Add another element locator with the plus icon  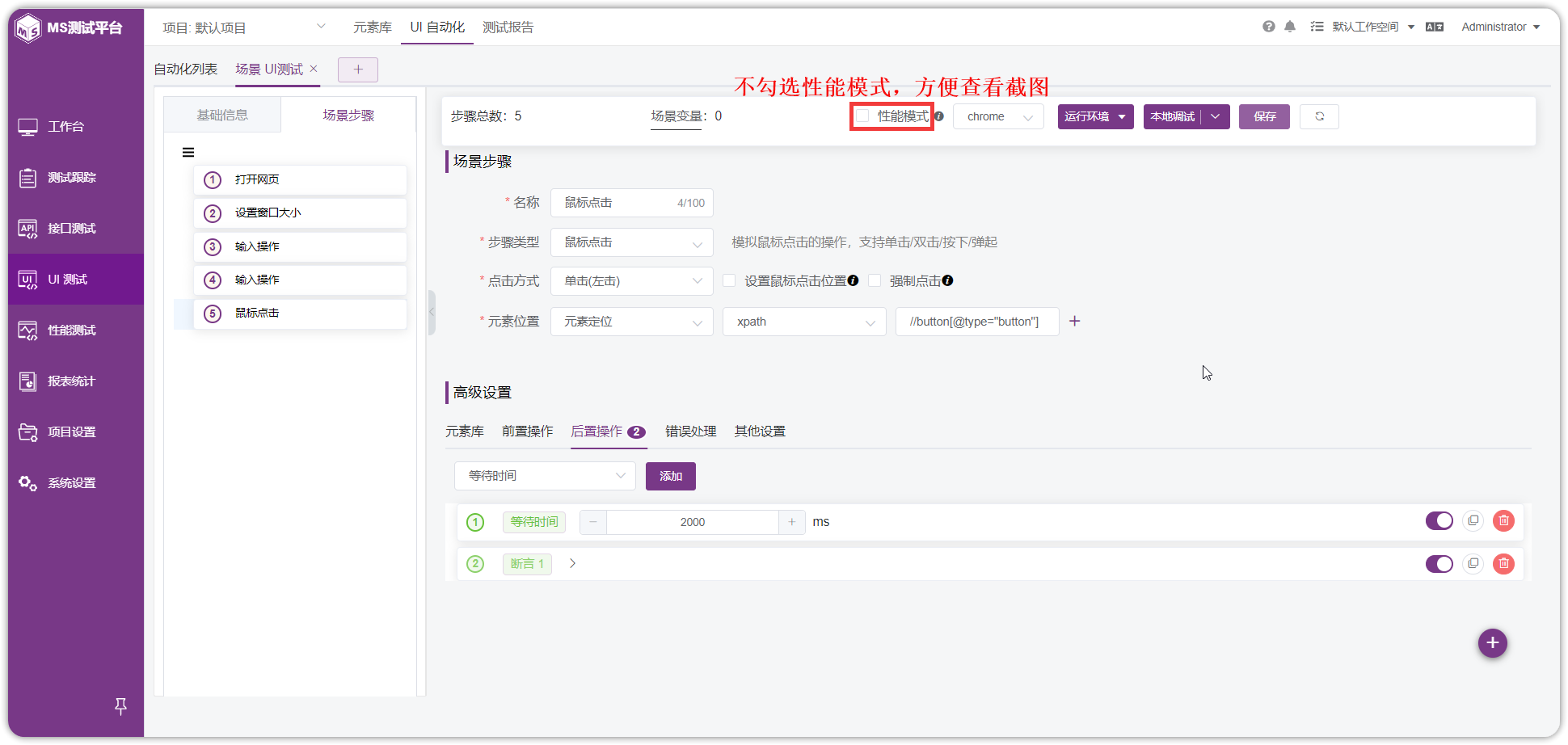tap(1075, 322)
